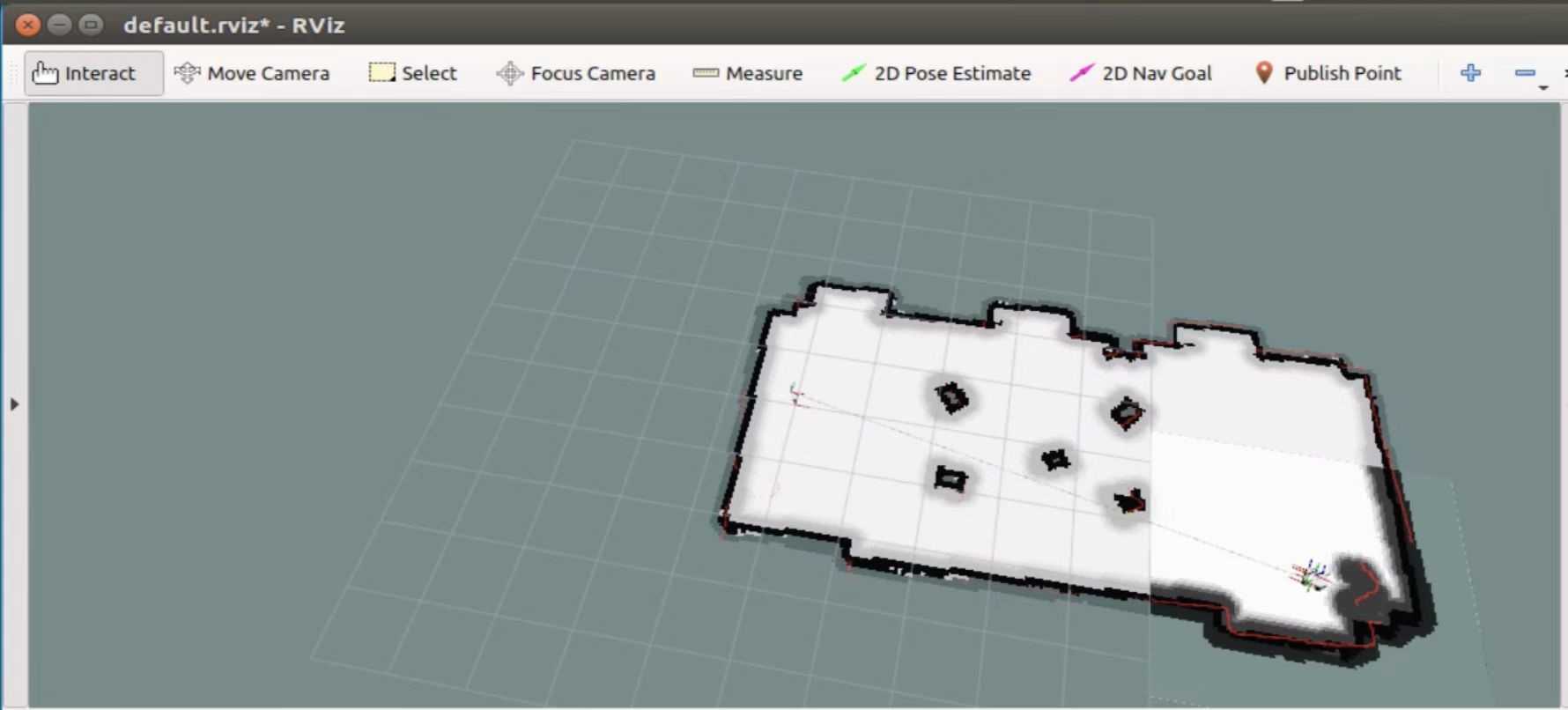This screenshot has height=710, width=1568.
Task: Expand the collapsed left side panel
Action: click(x=14, y=404)
